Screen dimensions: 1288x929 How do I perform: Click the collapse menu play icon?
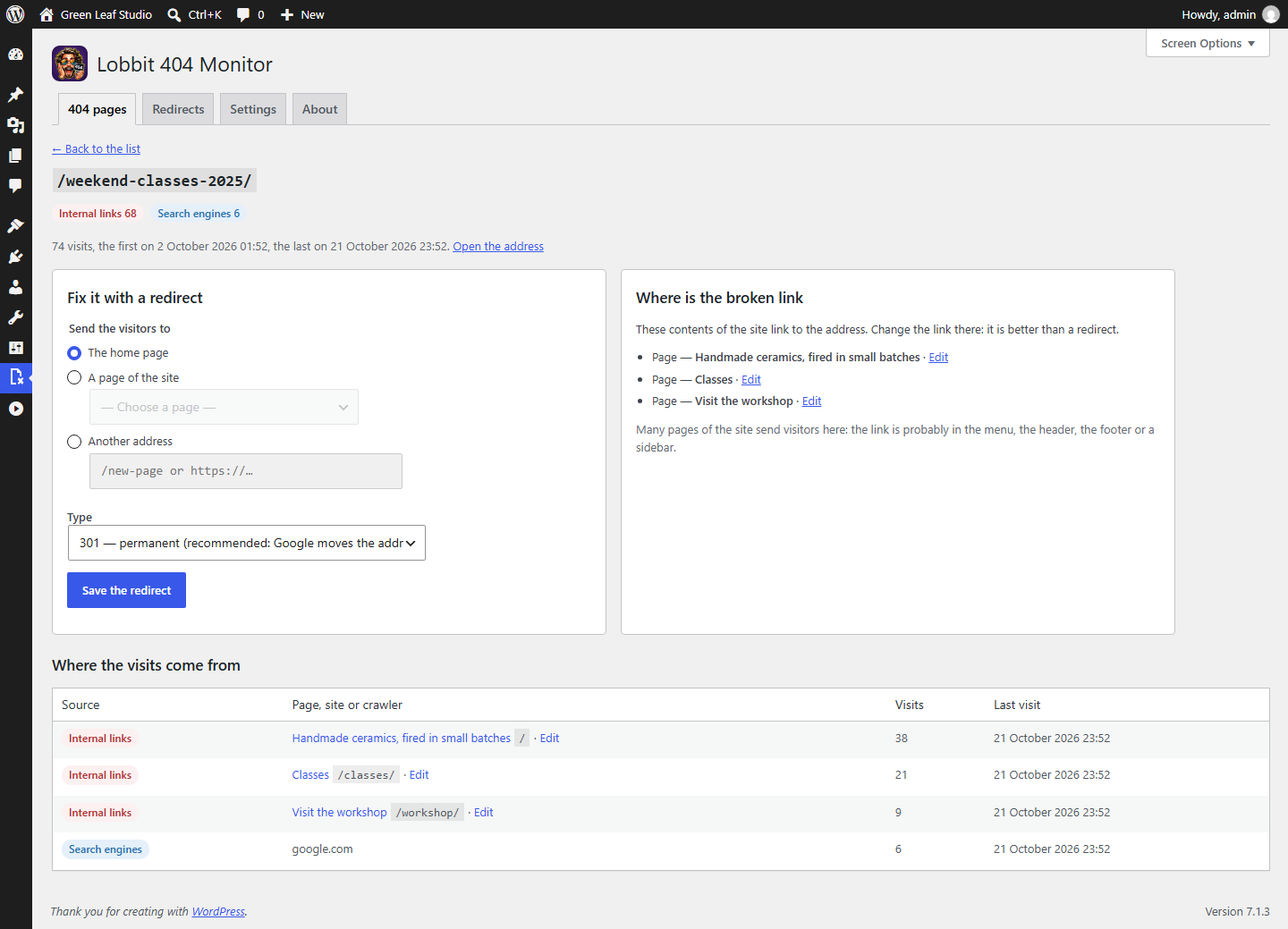click(15, 409)
